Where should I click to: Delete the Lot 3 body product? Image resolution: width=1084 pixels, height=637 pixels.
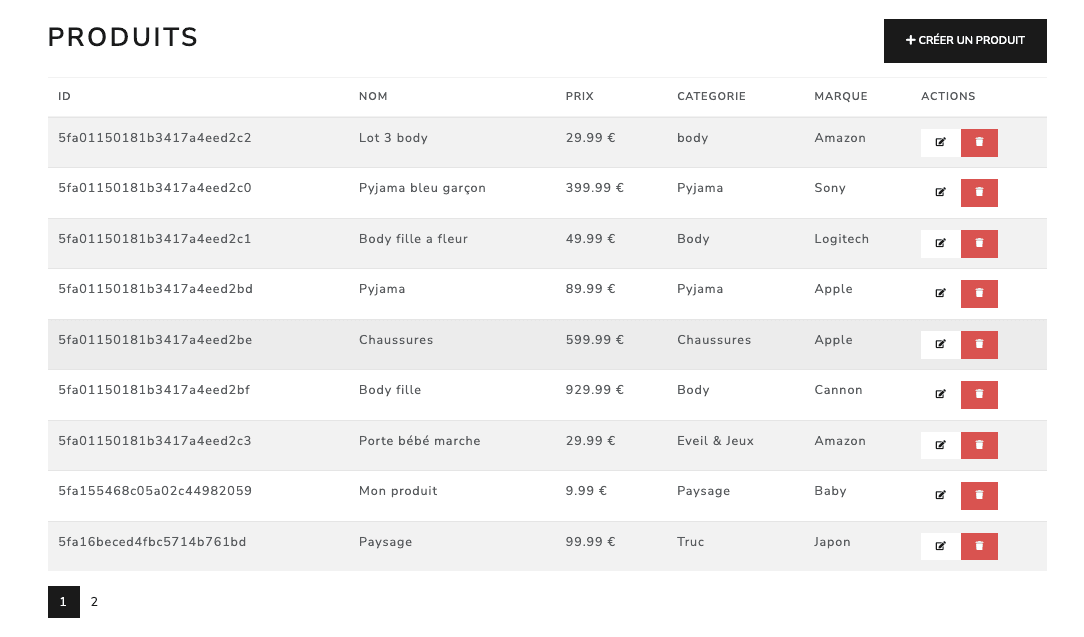click(x=979, y=142)
